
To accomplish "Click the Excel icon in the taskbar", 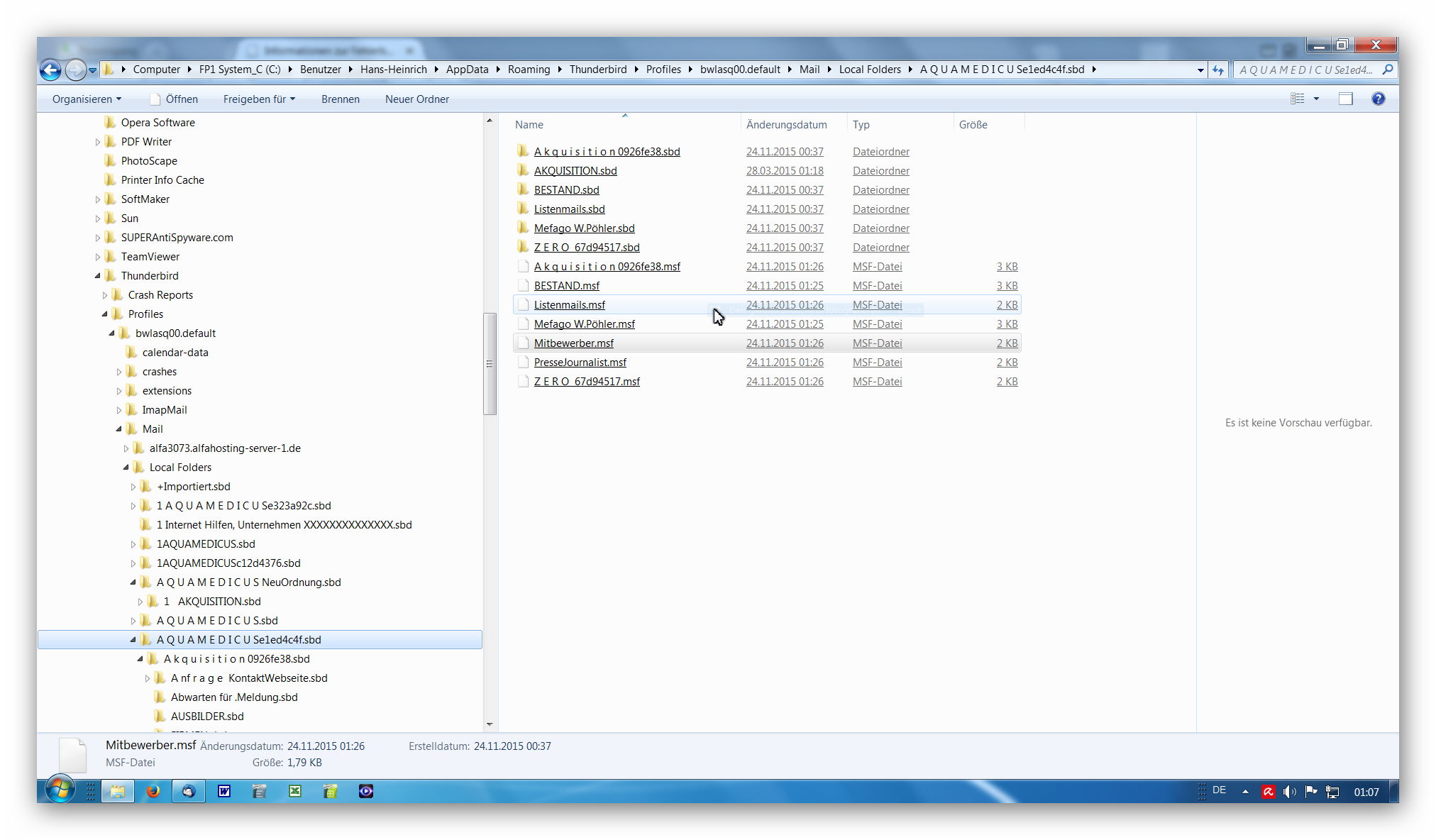I will point(294,791).
